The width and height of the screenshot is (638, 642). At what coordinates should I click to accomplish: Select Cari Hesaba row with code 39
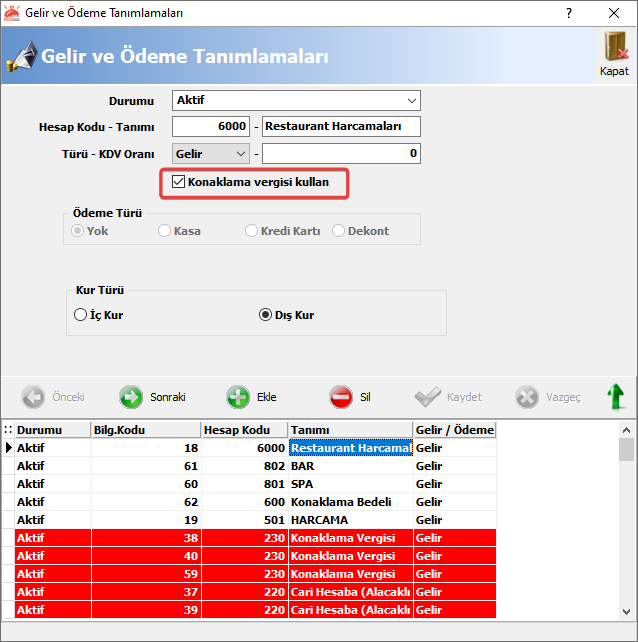[256, 610]
